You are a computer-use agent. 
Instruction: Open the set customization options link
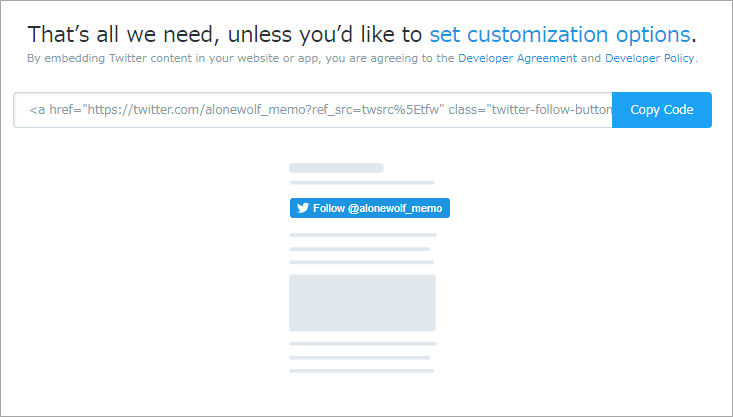(560, 35)
